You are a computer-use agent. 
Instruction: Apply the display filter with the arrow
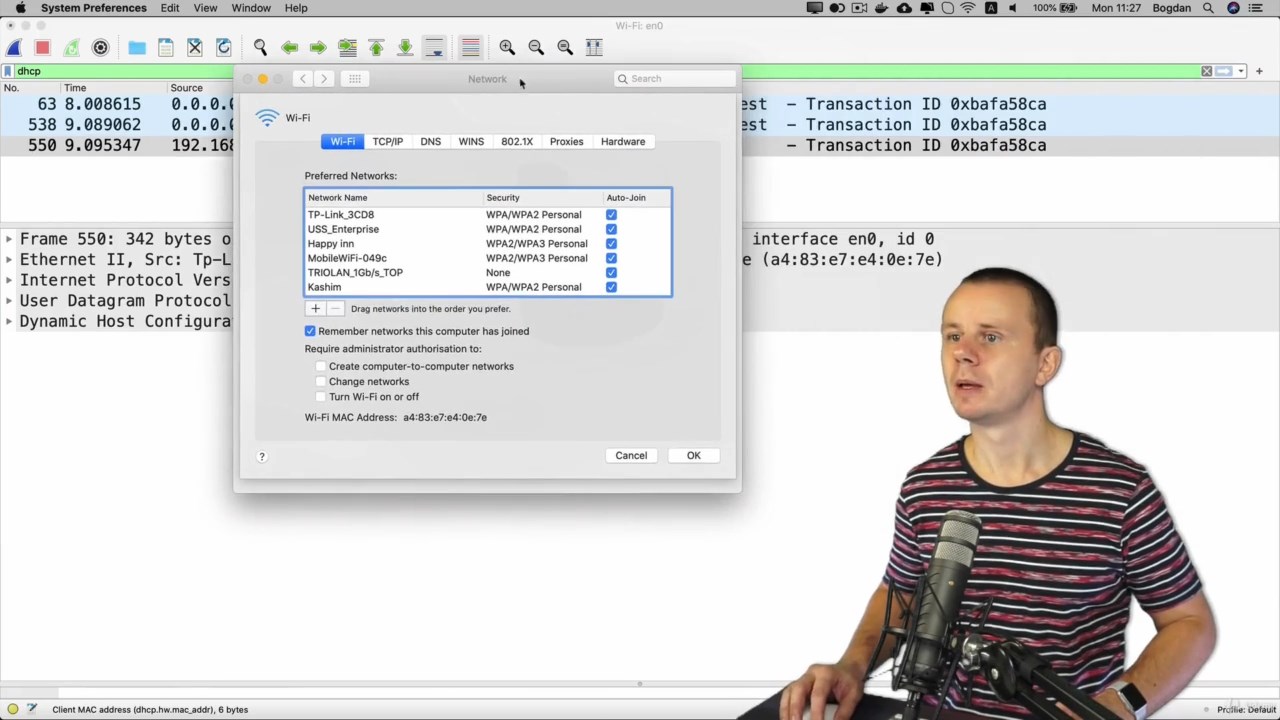click(x=1224, y=71)
